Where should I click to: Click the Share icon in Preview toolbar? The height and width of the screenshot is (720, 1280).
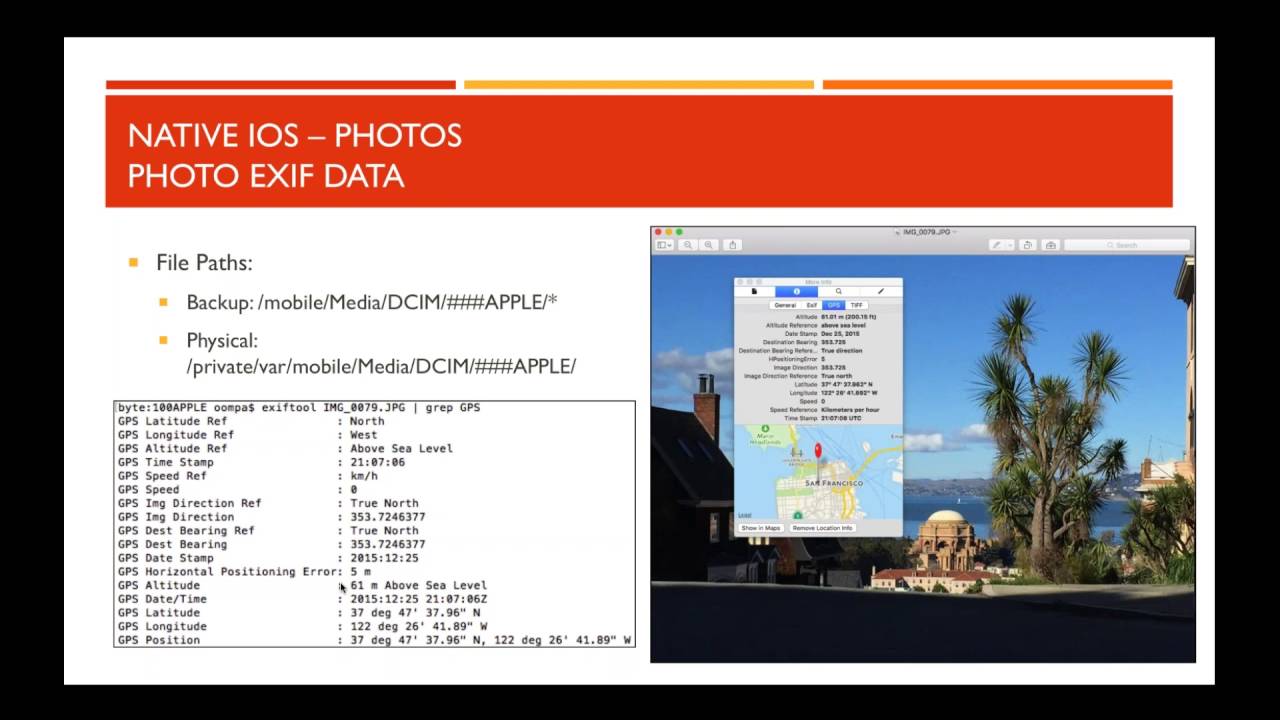[733, 245]
